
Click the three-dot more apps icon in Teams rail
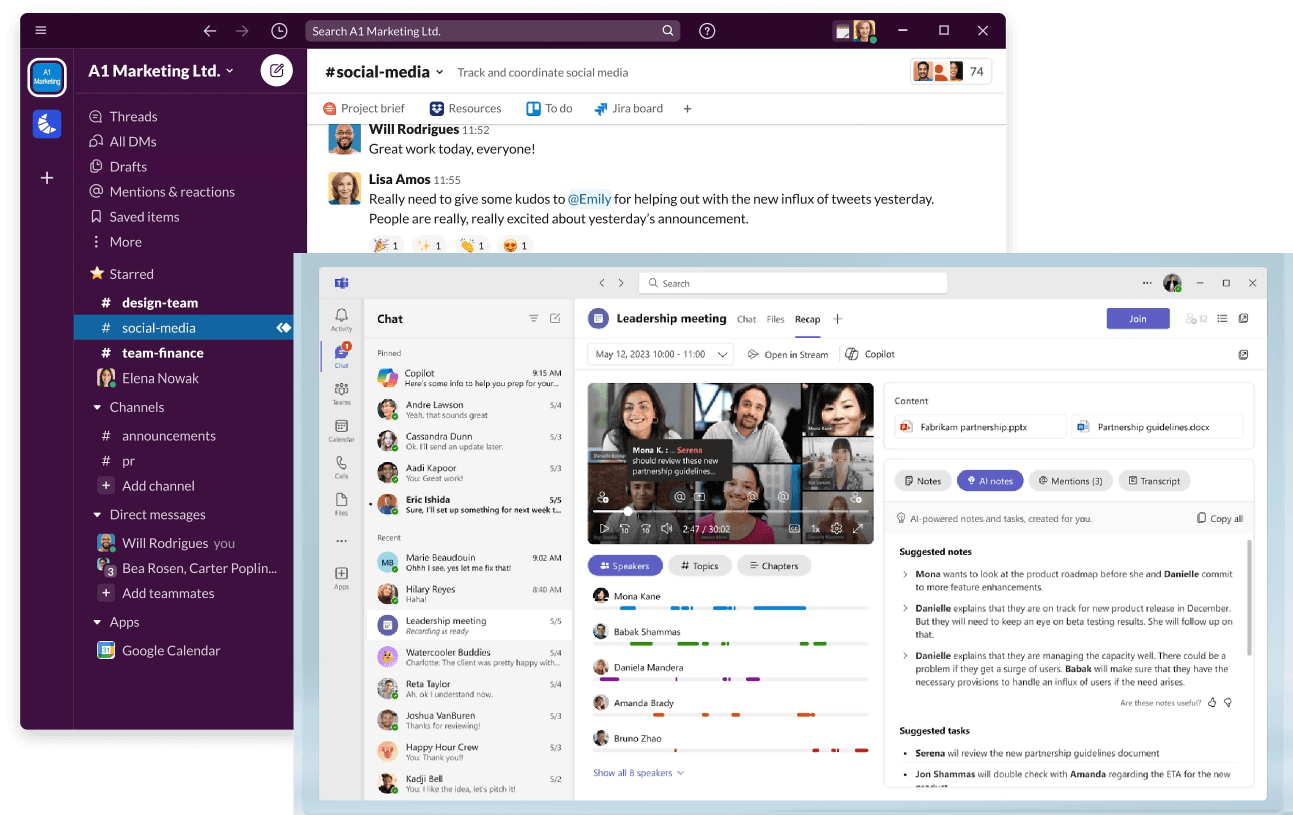click(x=342, y=541)
